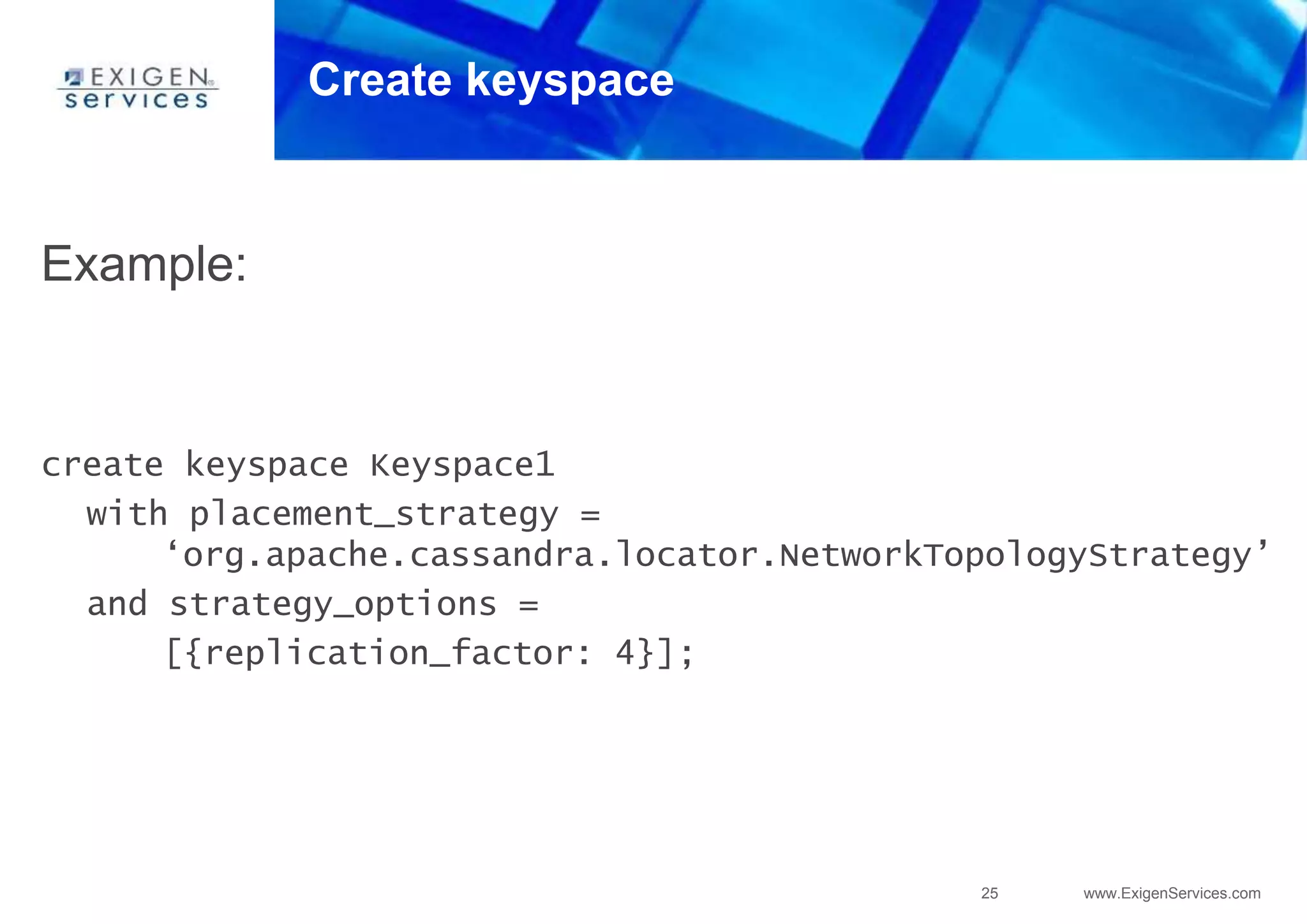The image size is (1307, 924).
Task: Click the 'replication_factor' key
Action: pos(389,653)
